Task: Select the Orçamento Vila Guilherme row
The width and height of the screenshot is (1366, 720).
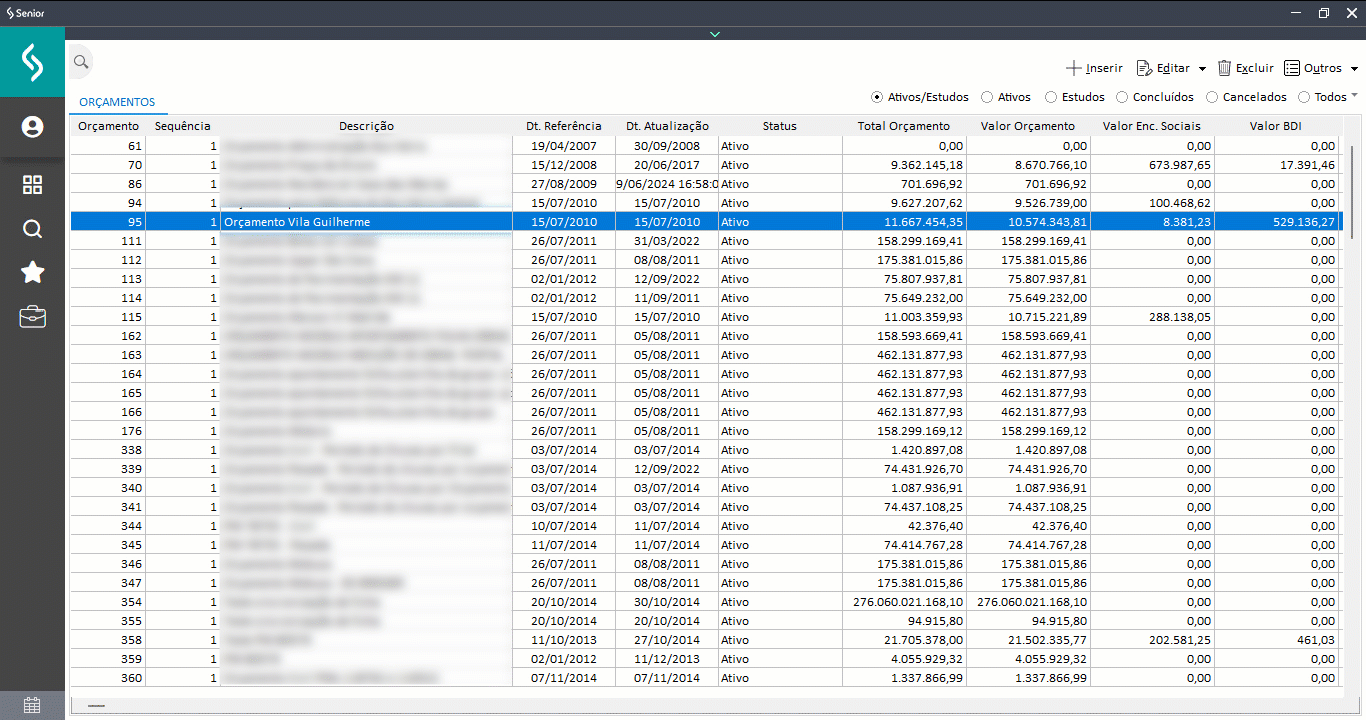Action: (x=365, y=222)
